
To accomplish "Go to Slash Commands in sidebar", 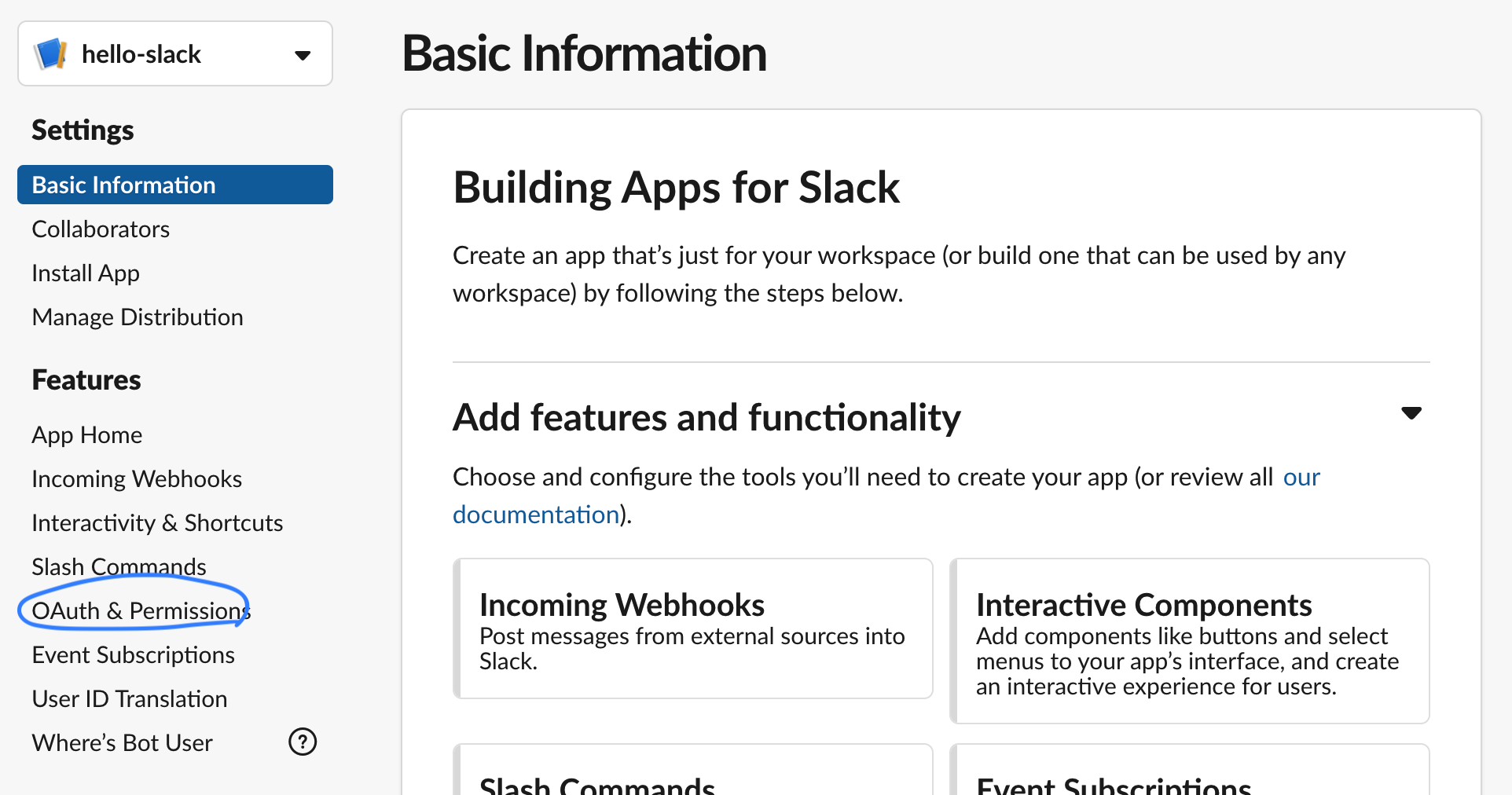I will (x=119, y=566).
